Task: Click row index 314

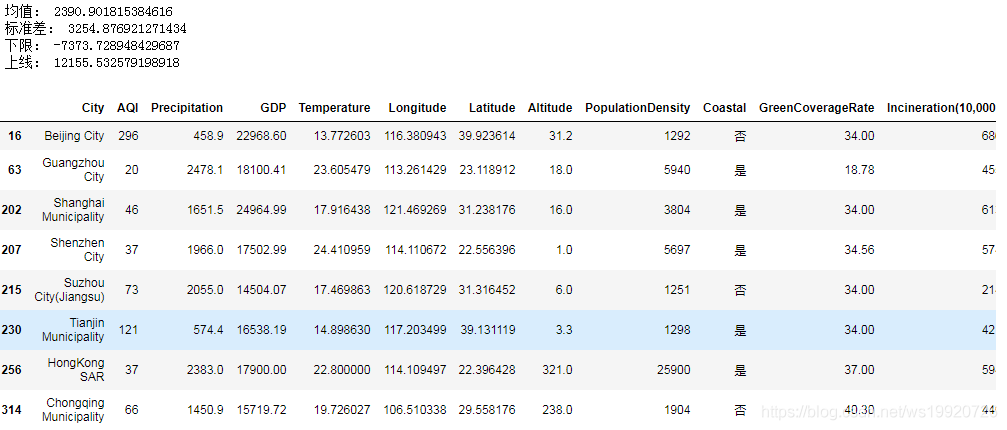Action: [12, 409]
